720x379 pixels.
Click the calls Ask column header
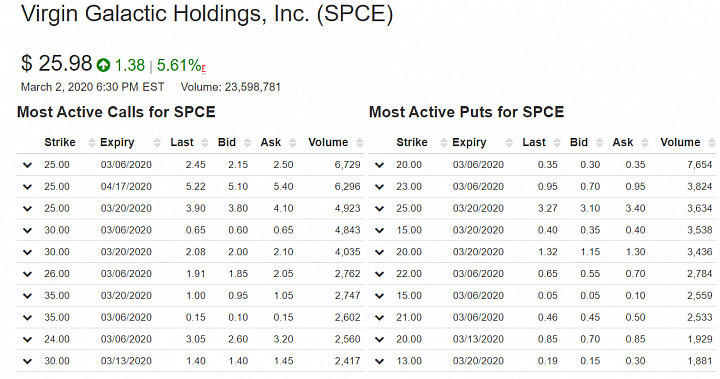[x=270, y=142]
